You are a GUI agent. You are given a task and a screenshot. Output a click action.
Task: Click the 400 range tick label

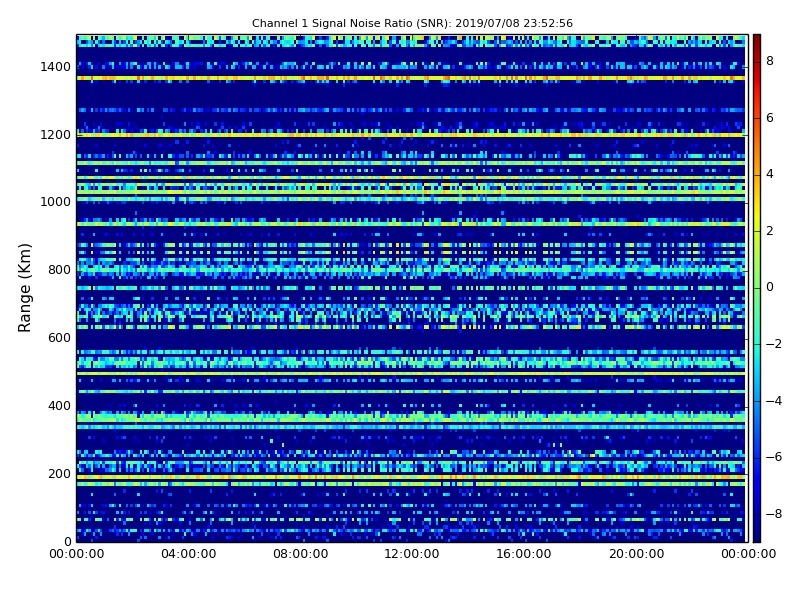[59, 406]
